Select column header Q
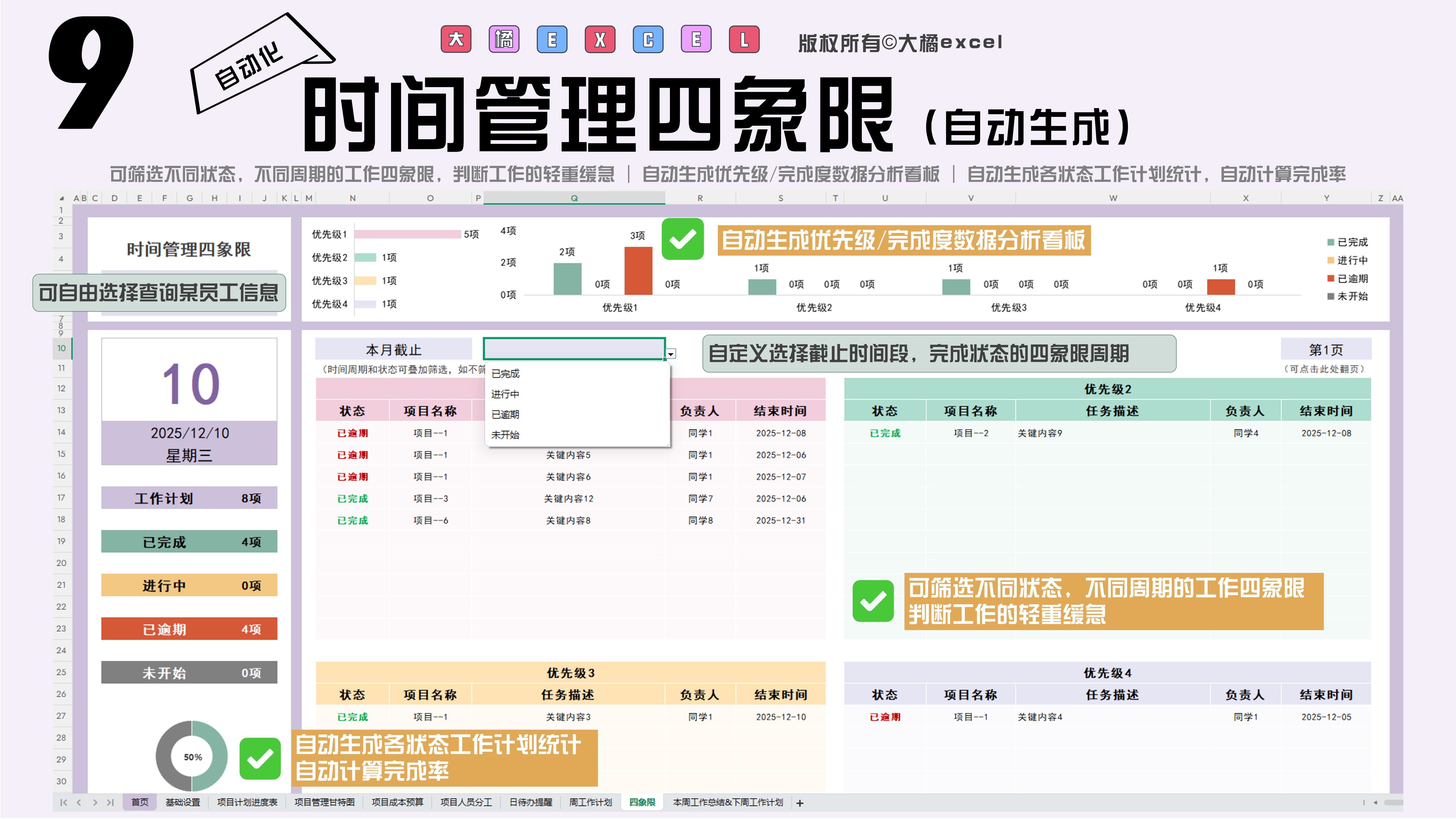The image size is (1456, 819). [574, 198]
